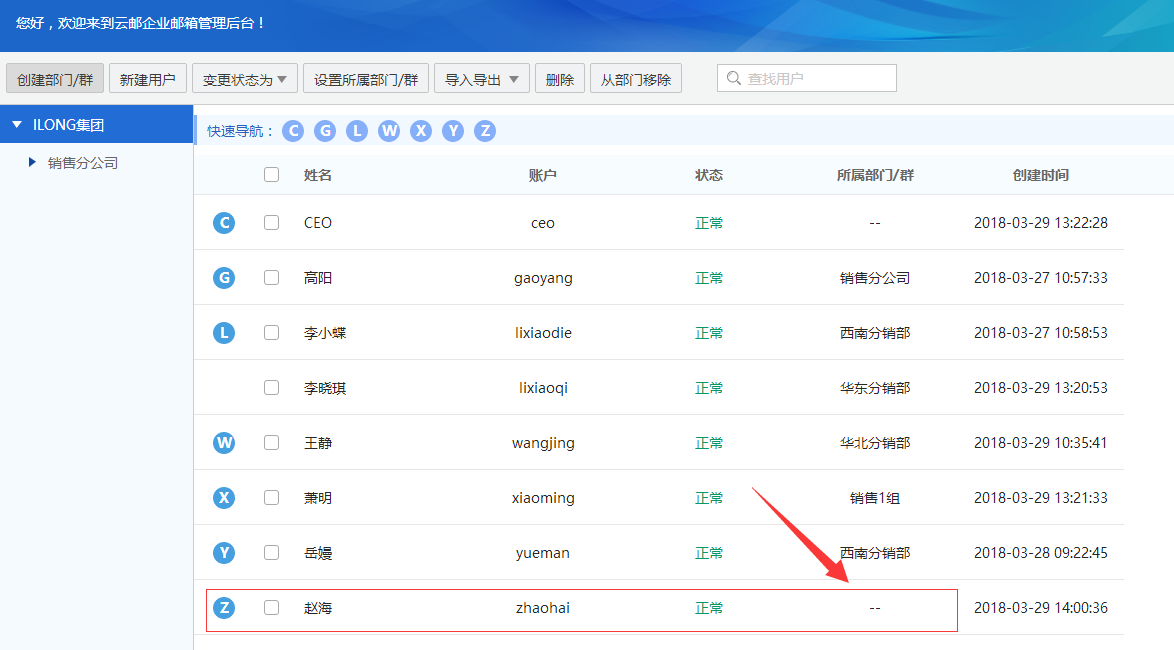Jump to letter C in quick navigation

click(293, 131)
